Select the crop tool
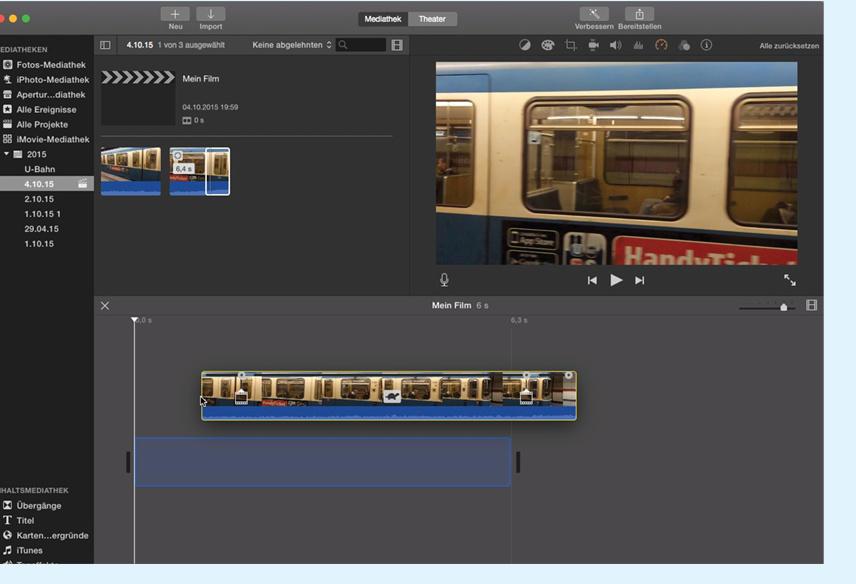 pos(570,45)
